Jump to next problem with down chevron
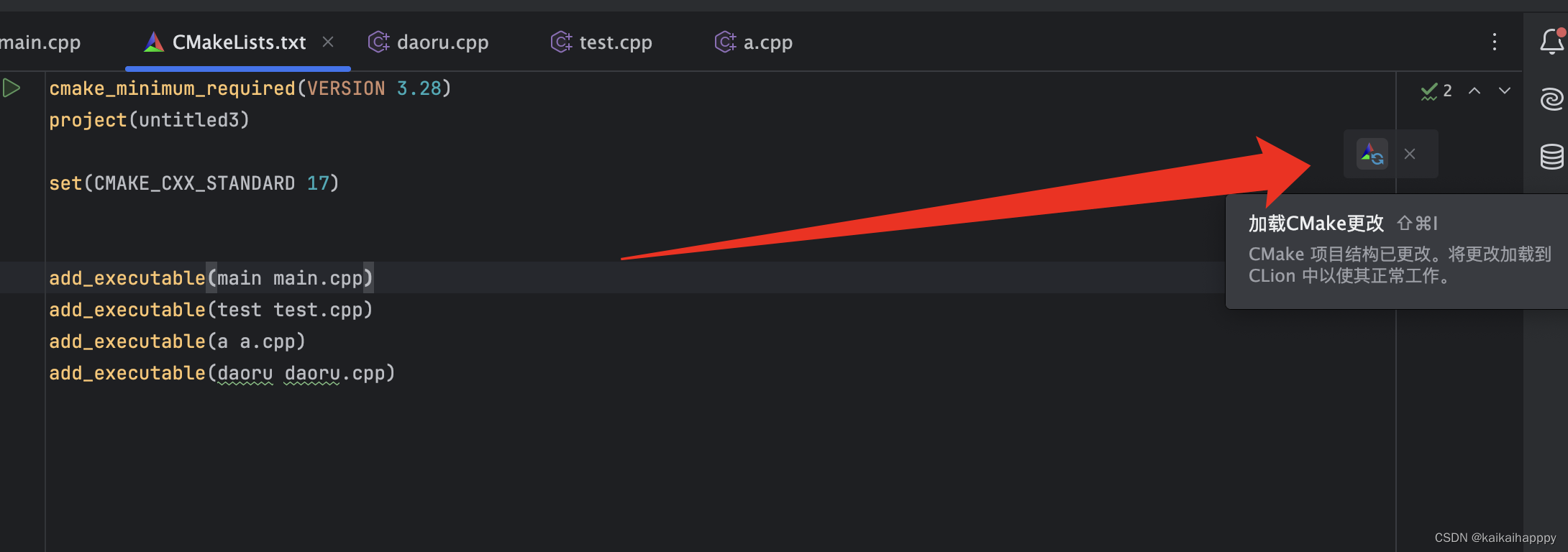Image resolution: width=1568 pixels, height=552 pixels. tap(1504, 91)
